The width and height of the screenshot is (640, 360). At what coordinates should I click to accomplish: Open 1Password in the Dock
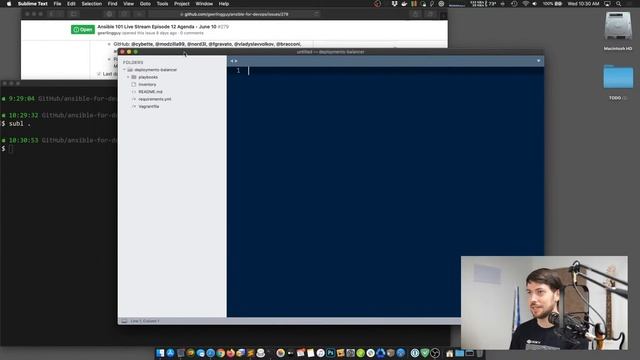(415, 353)
